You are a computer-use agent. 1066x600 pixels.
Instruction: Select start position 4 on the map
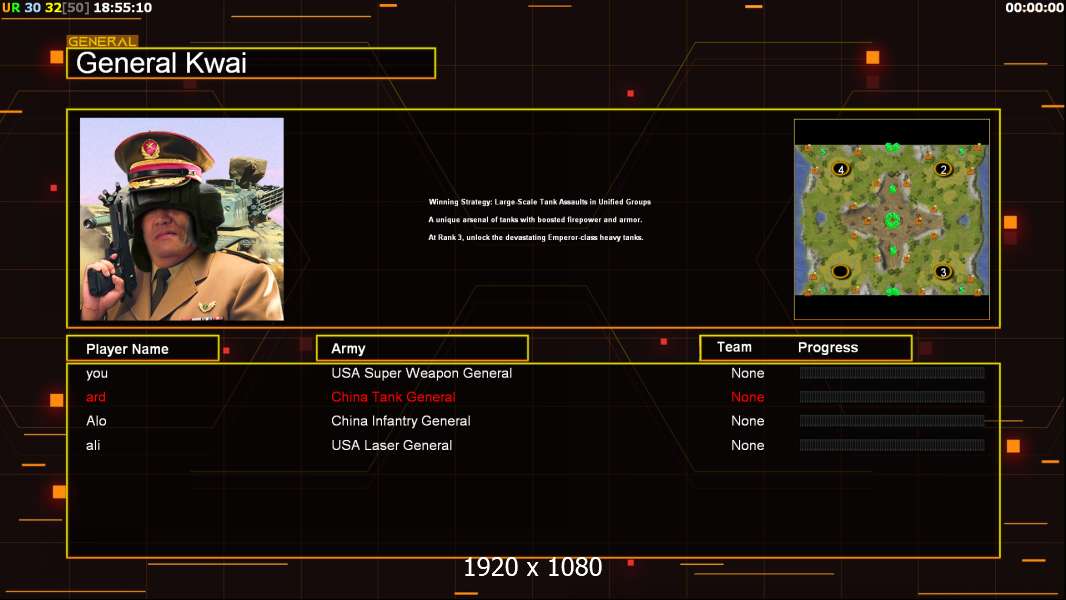click(x=841, y=169)
